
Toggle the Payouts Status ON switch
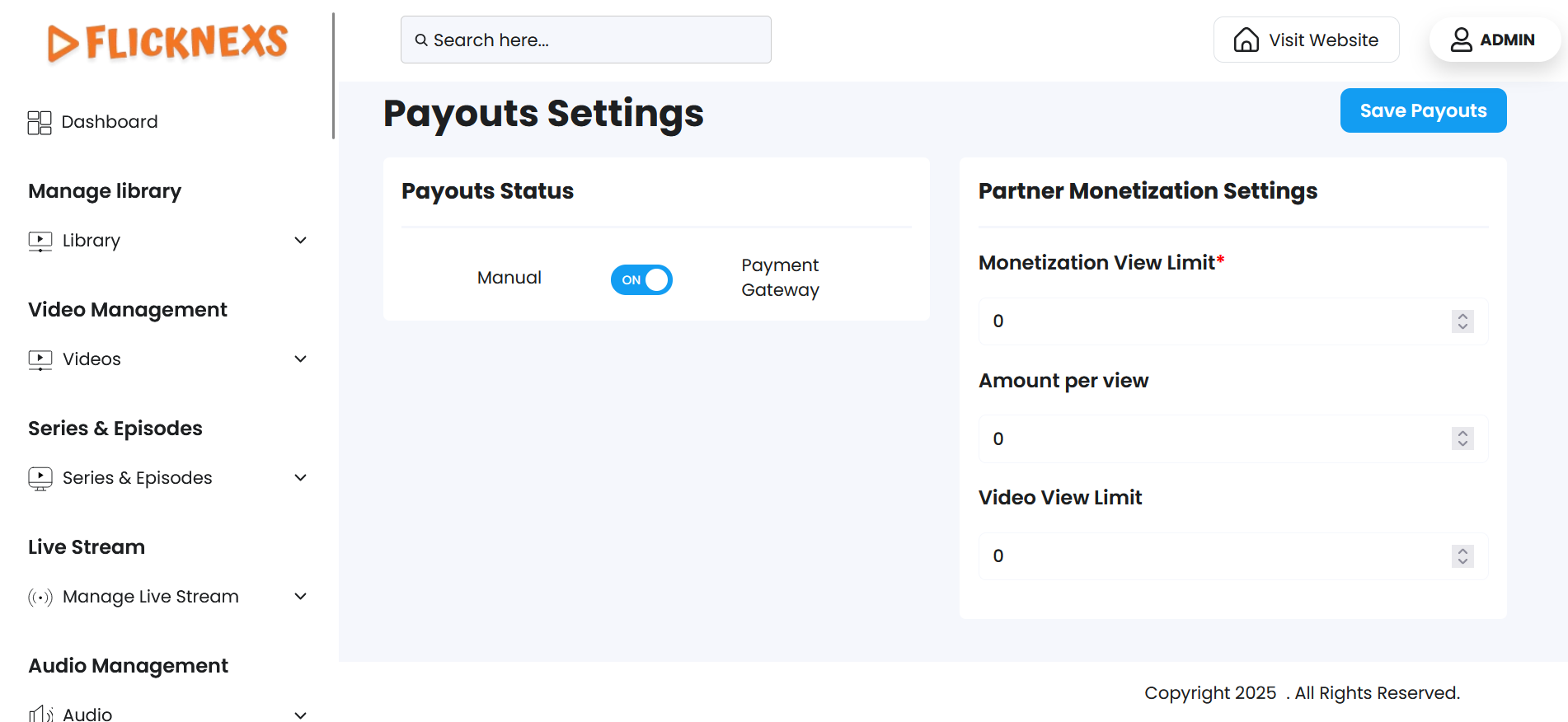[x=641, y=279]
